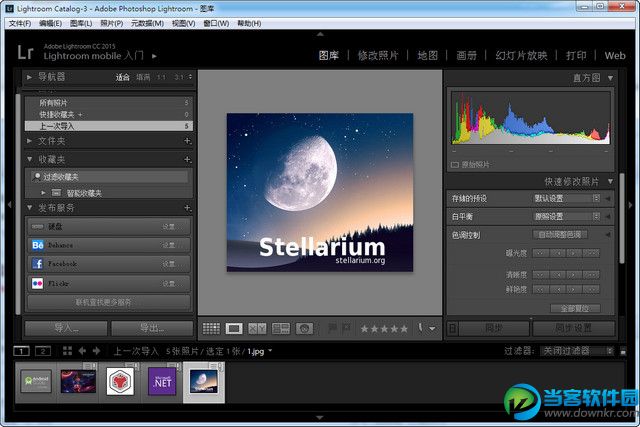Open the Edit (编辑) menu
Image resolution: width=640 pixels, height=427 pixels.
51,23
